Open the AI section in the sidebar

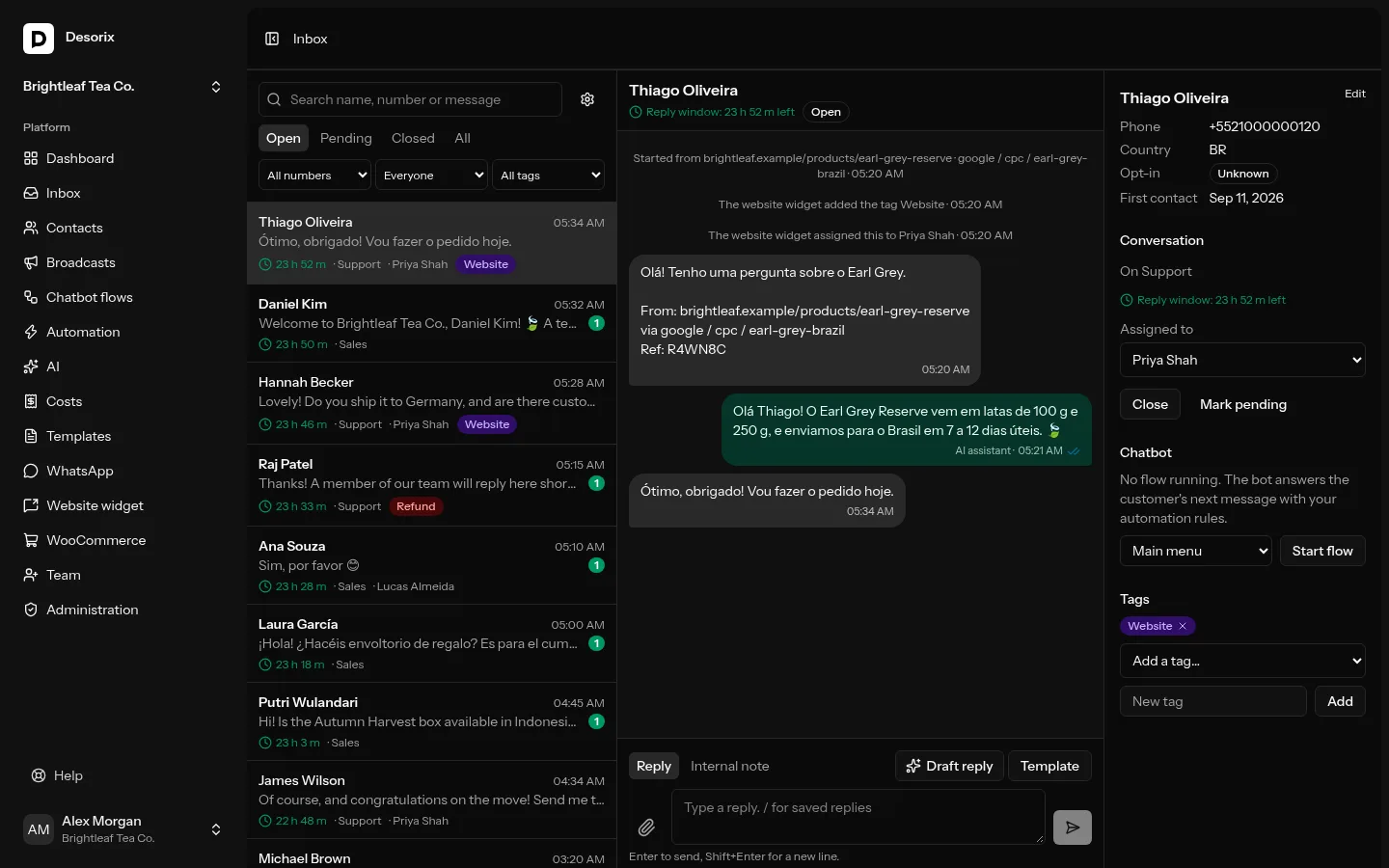click(123, 366)
